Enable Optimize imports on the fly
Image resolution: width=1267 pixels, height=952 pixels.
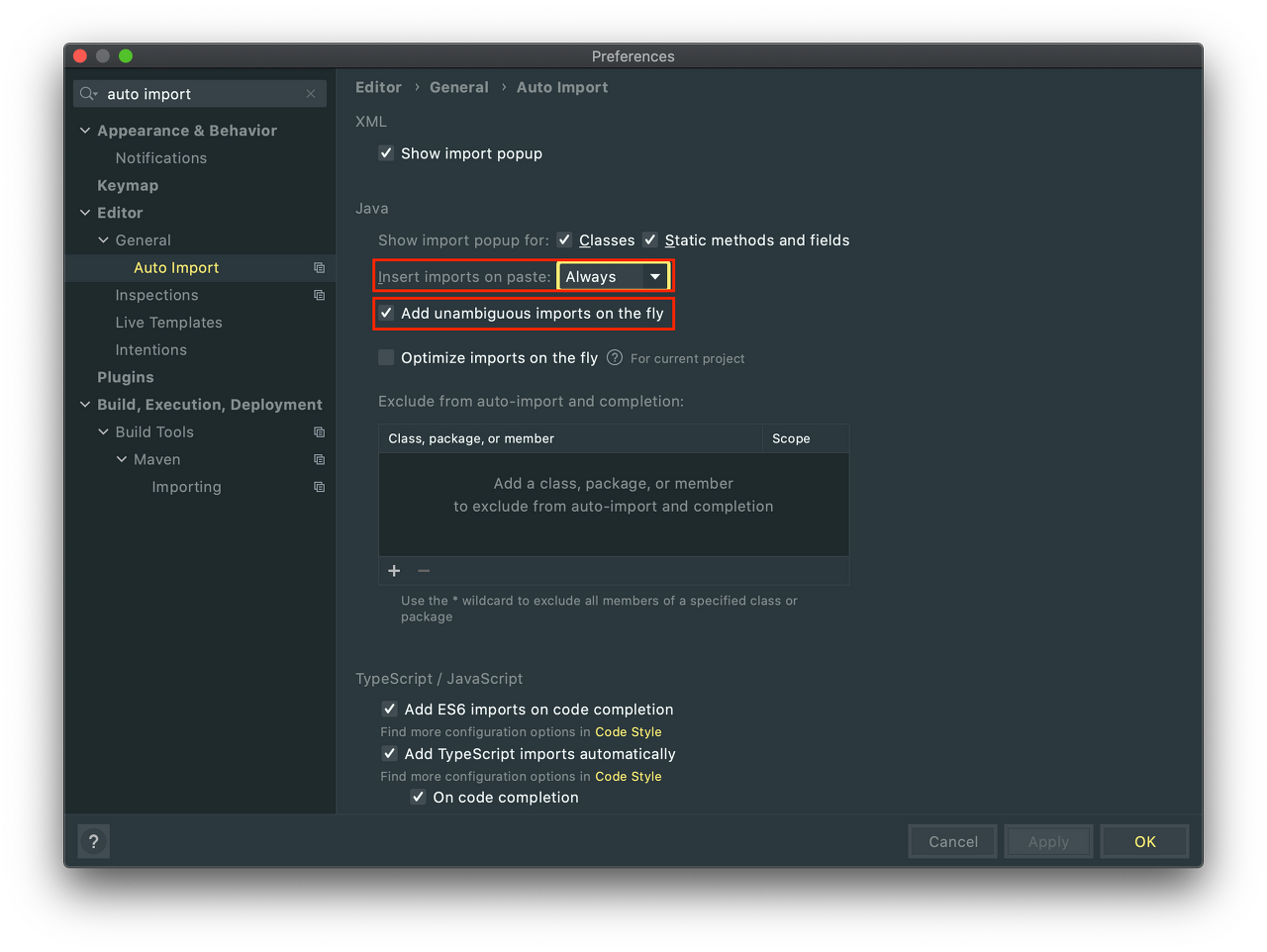click(386, 358)
